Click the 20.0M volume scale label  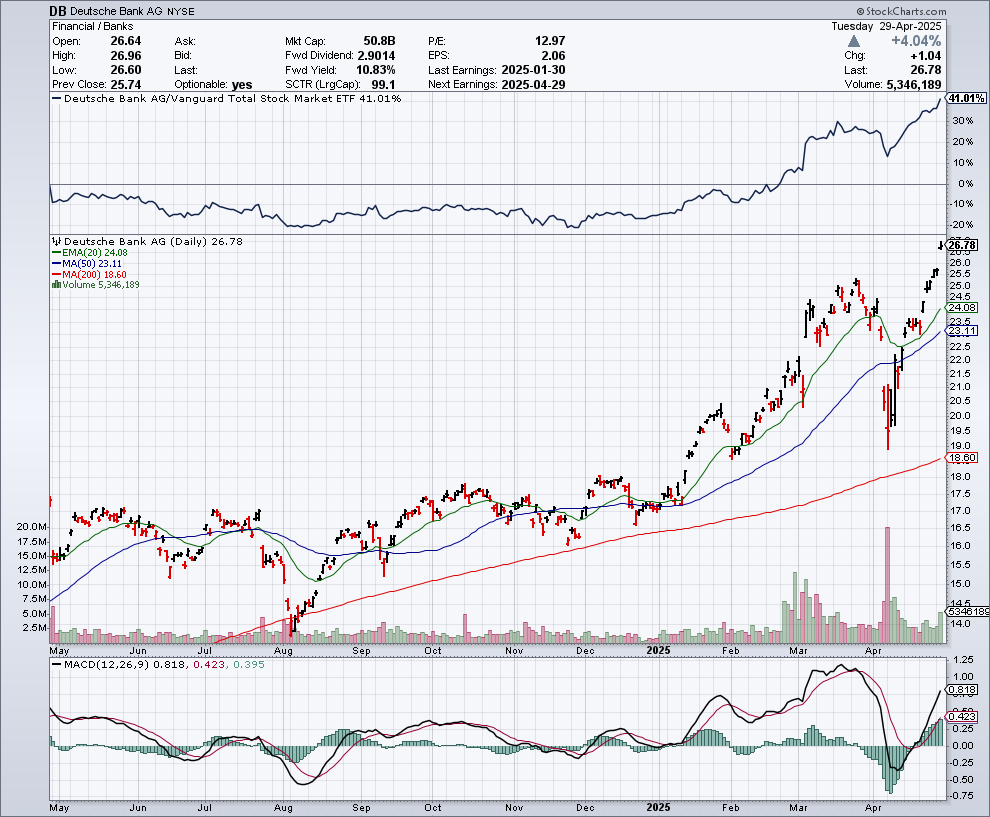pos(32,527)
